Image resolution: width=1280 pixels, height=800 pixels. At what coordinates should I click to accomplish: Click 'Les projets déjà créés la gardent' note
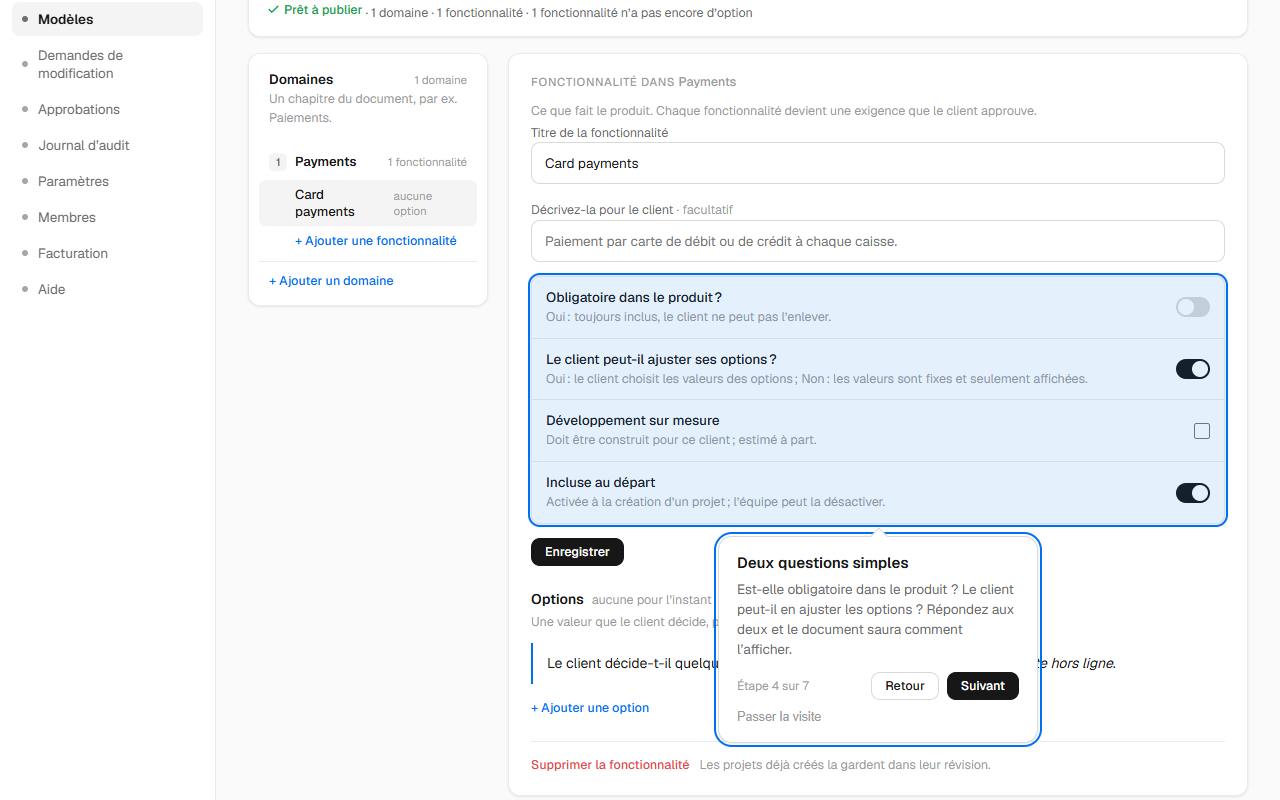845,765
